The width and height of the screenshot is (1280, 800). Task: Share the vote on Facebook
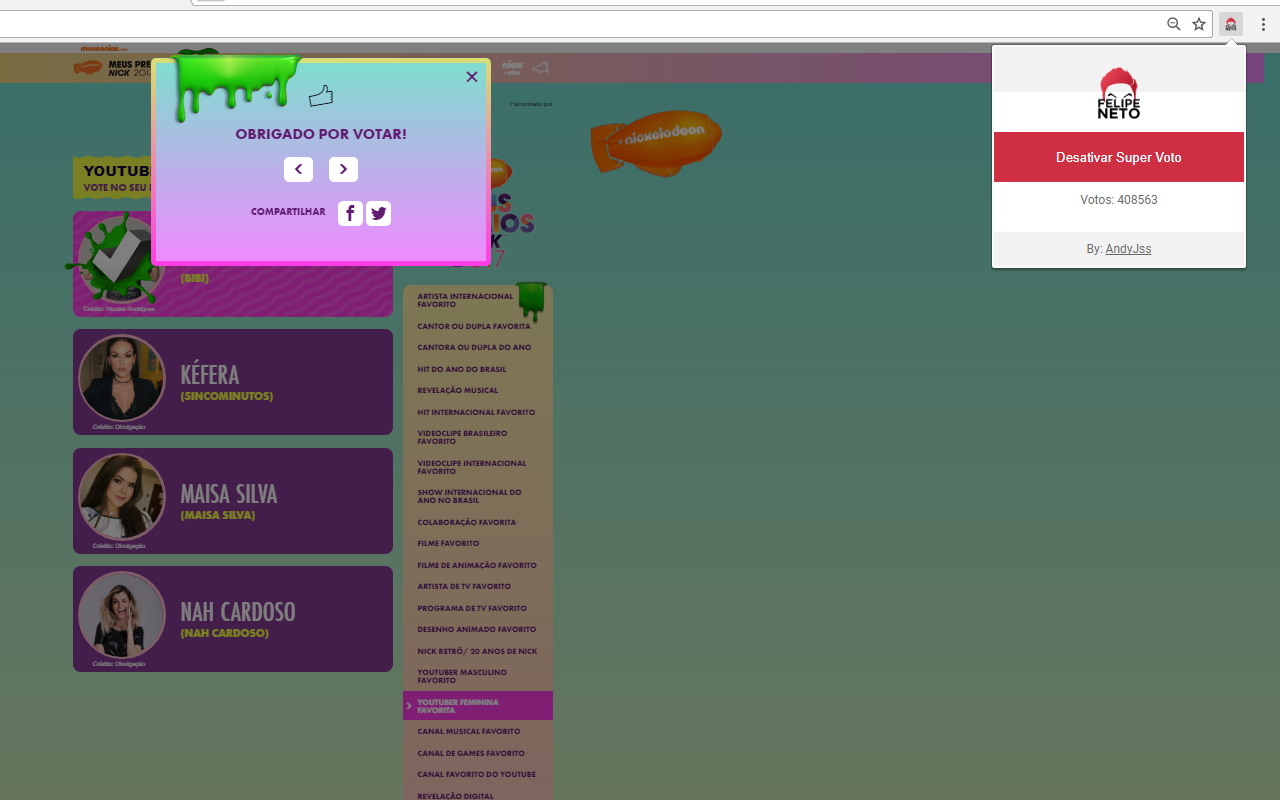pos(350,213)
